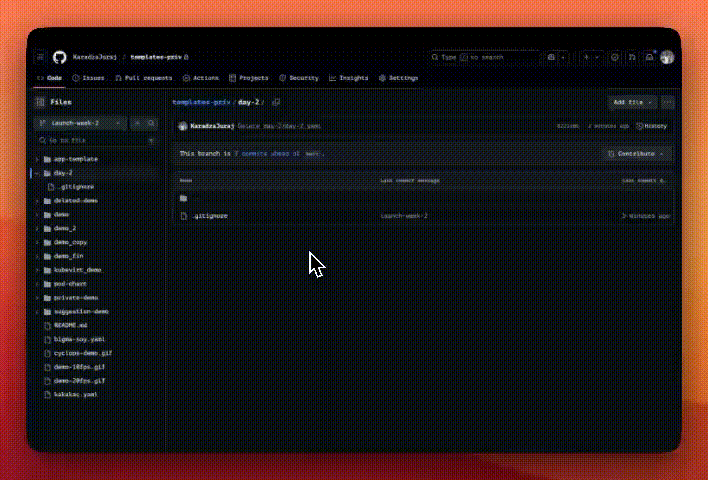Screen dimensions: 708x480
Task: Open user profile avatar menu
Action: (x=667, y=57)
